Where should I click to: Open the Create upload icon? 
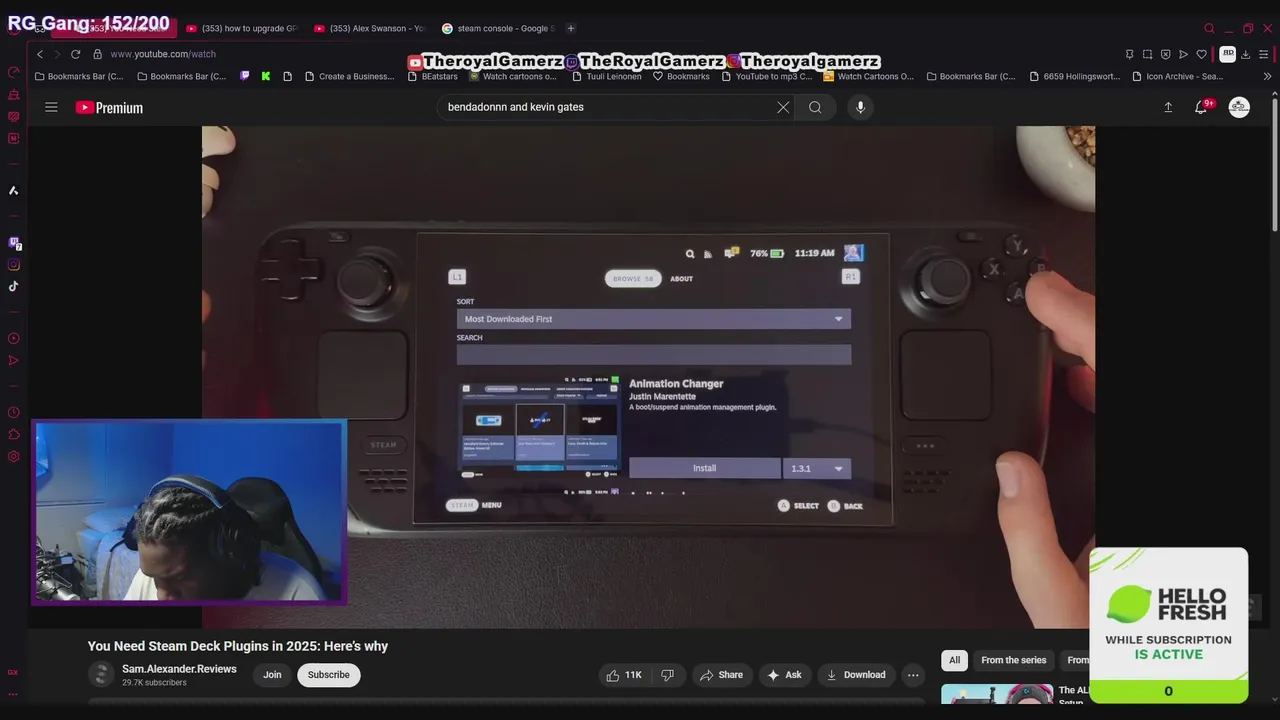(1167, 107)
